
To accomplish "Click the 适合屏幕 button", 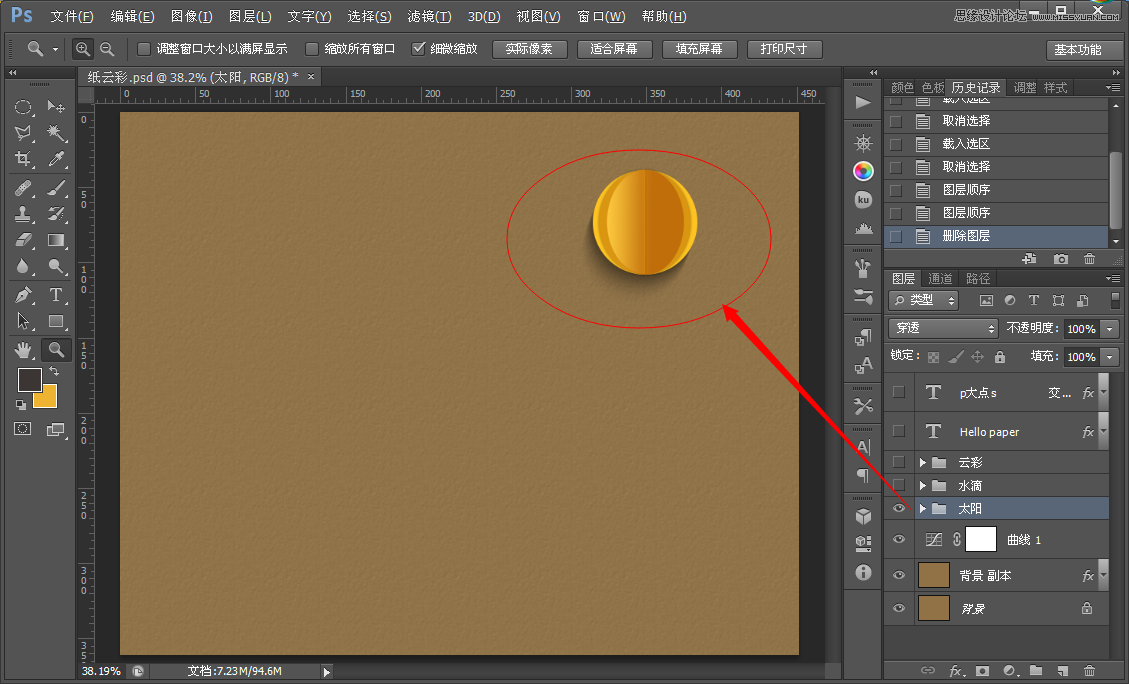I will [x=614, y=49].
